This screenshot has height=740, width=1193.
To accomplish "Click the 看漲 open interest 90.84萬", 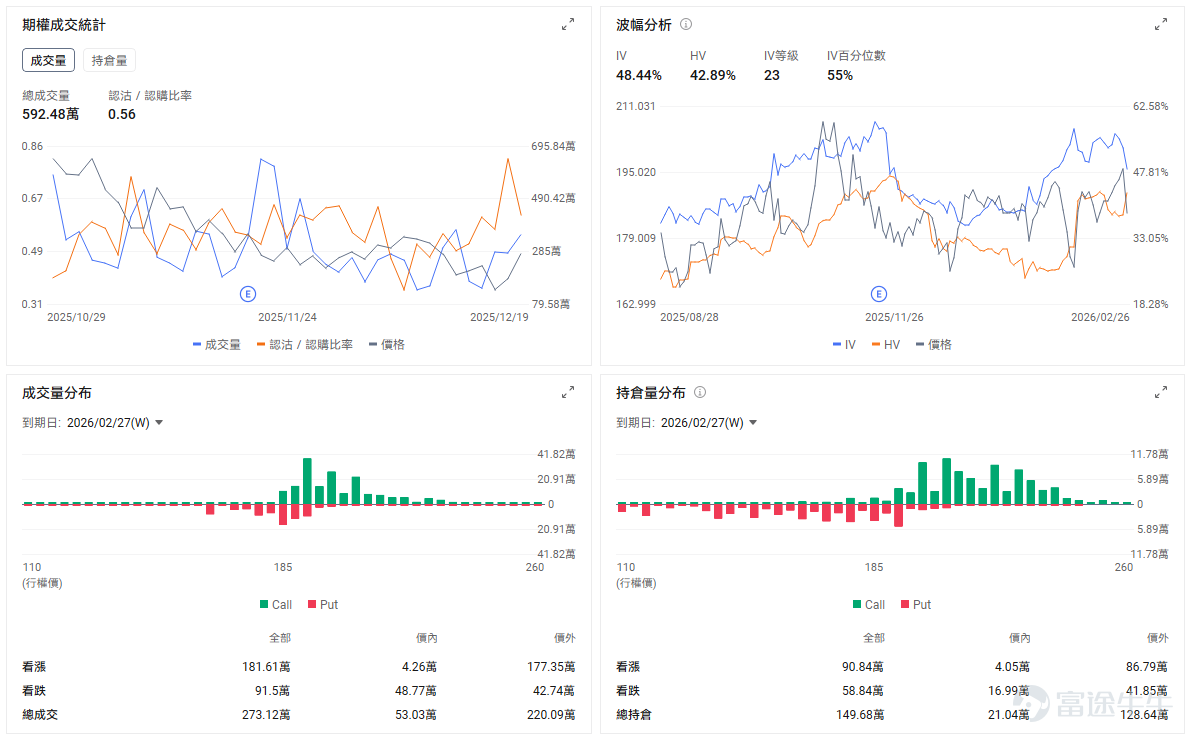I will coord(863,667).
